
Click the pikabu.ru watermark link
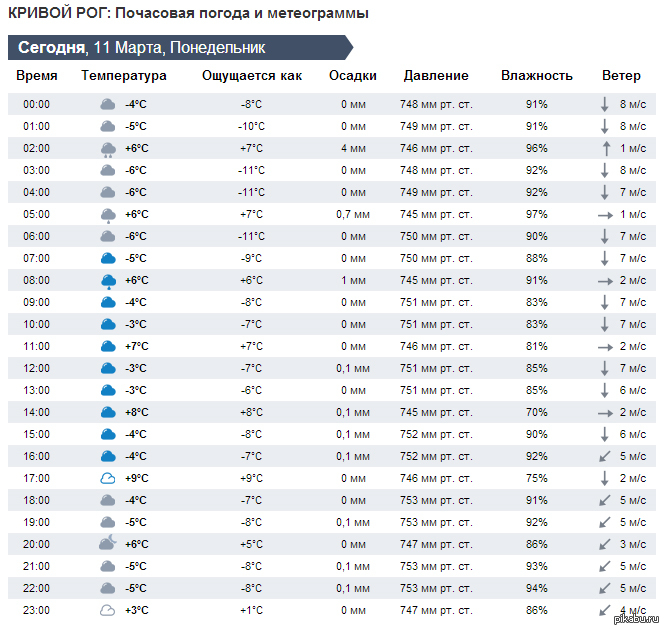coord(636,619)
